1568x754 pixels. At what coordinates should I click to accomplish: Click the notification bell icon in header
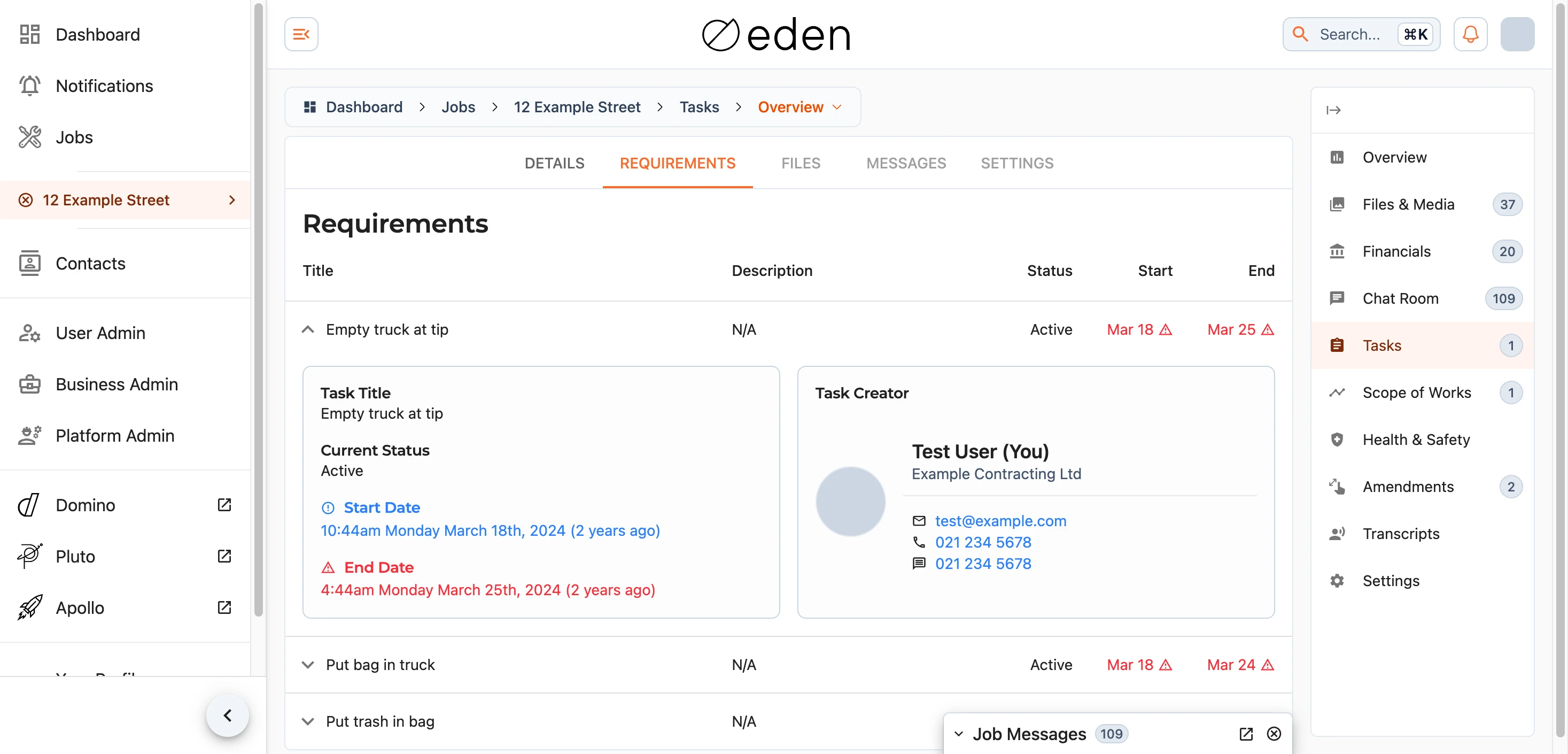(1470, 34)
